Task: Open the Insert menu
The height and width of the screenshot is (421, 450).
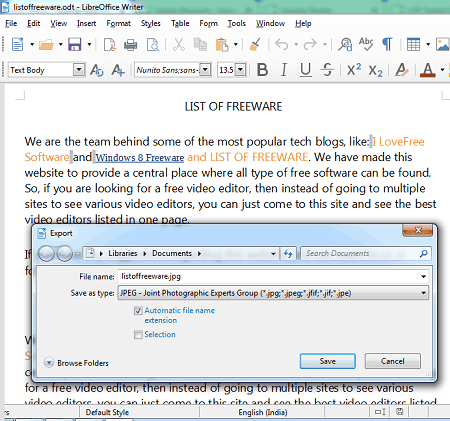Action: pos(86,24)
